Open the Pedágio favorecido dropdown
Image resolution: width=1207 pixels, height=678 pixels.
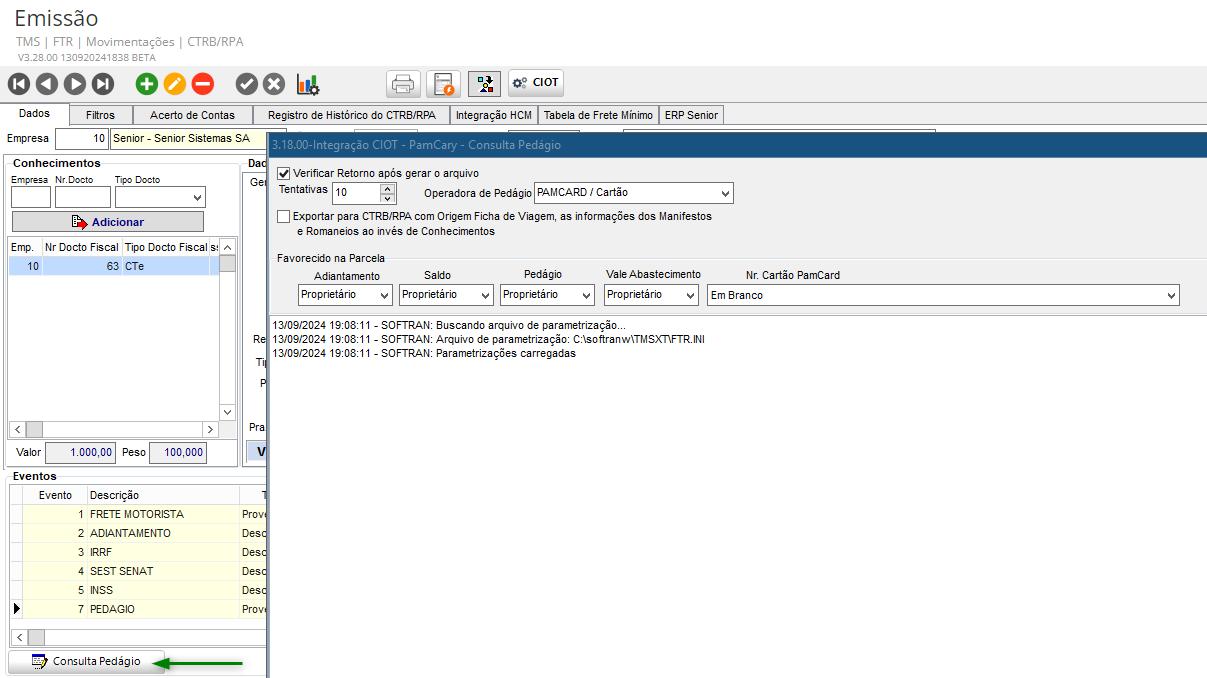(586, 295)
